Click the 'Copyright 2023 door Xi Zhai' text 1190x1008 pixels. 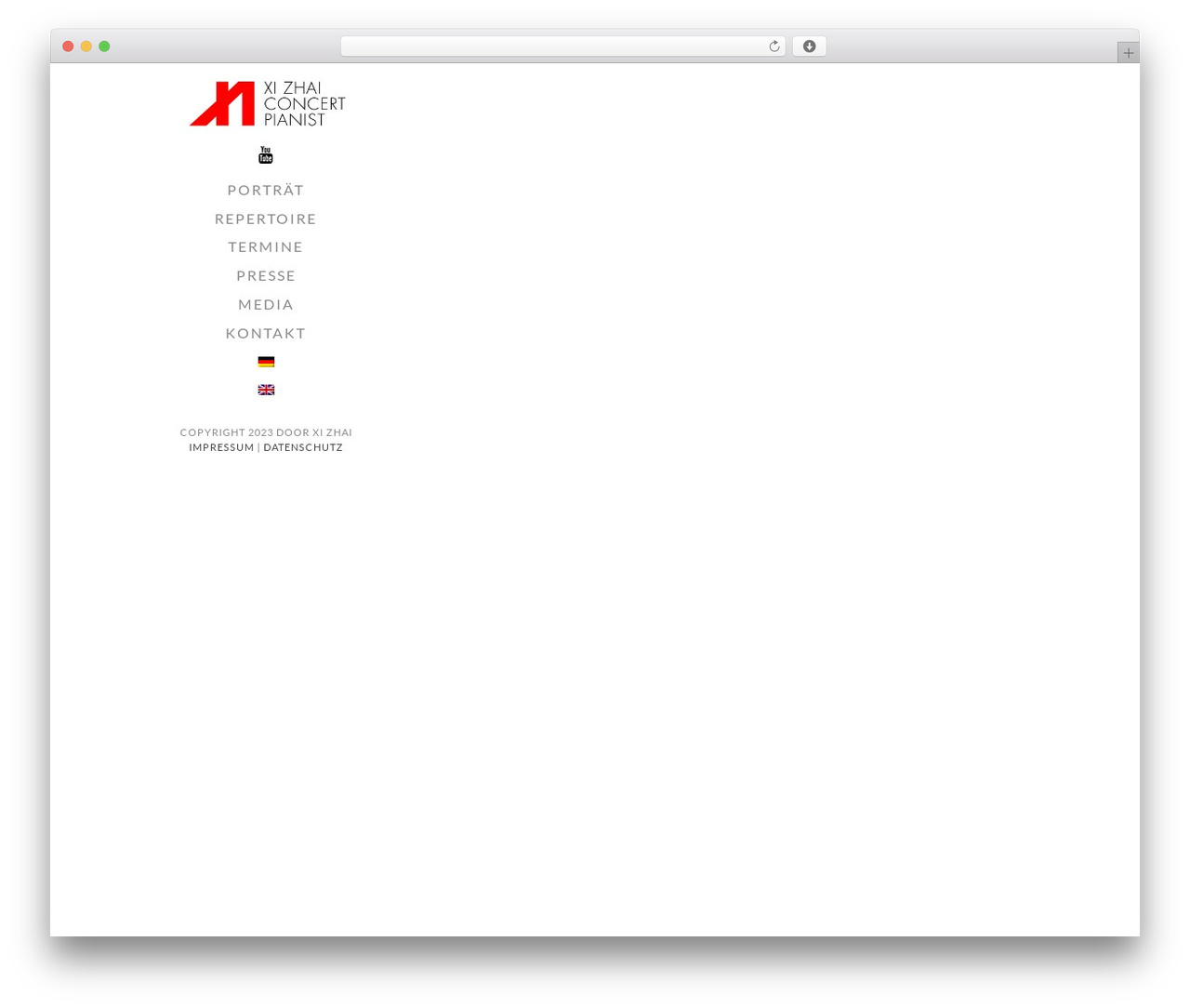point(266,432)
